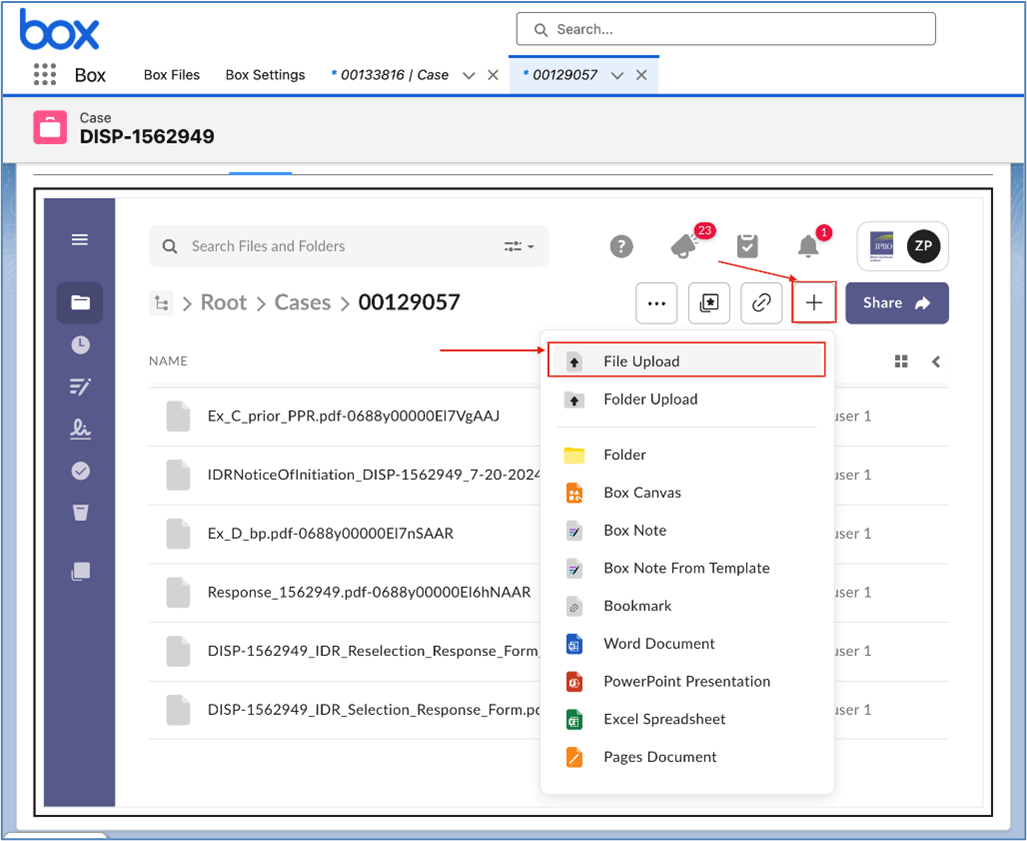Expand the 00129057 tab dropdown arrow
The image size is (1027, 841).
click(x=616, y=75)
